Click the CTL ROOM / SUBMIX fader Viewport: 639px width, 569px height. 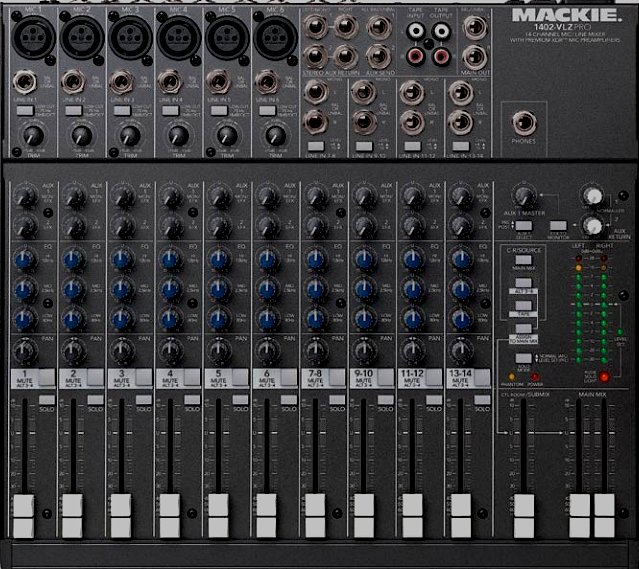tap(524, 516)
